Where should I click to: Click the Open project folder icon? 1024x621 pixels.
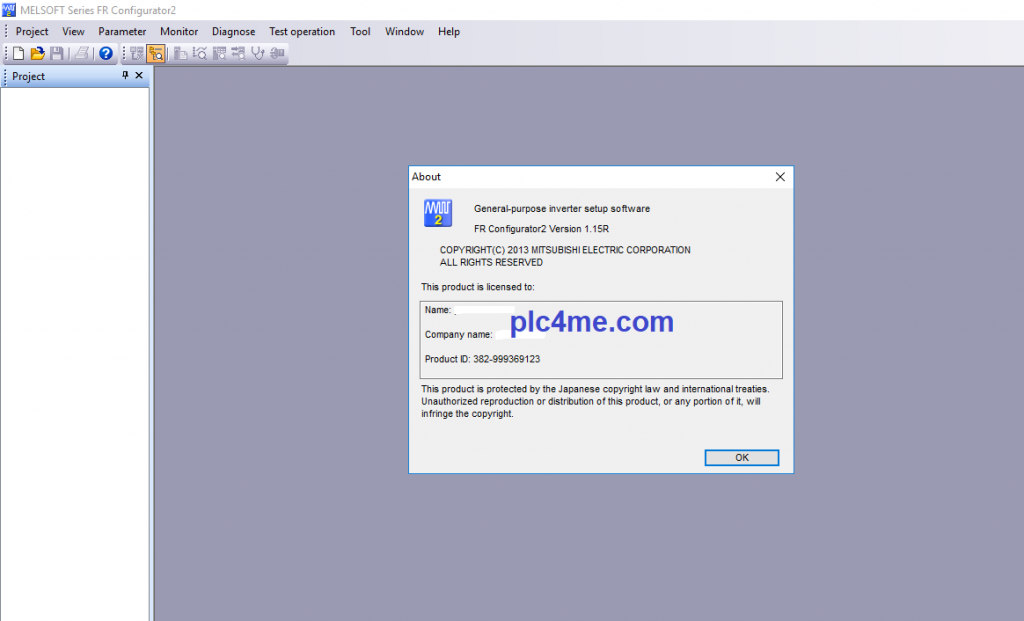[x=37, y=53]
